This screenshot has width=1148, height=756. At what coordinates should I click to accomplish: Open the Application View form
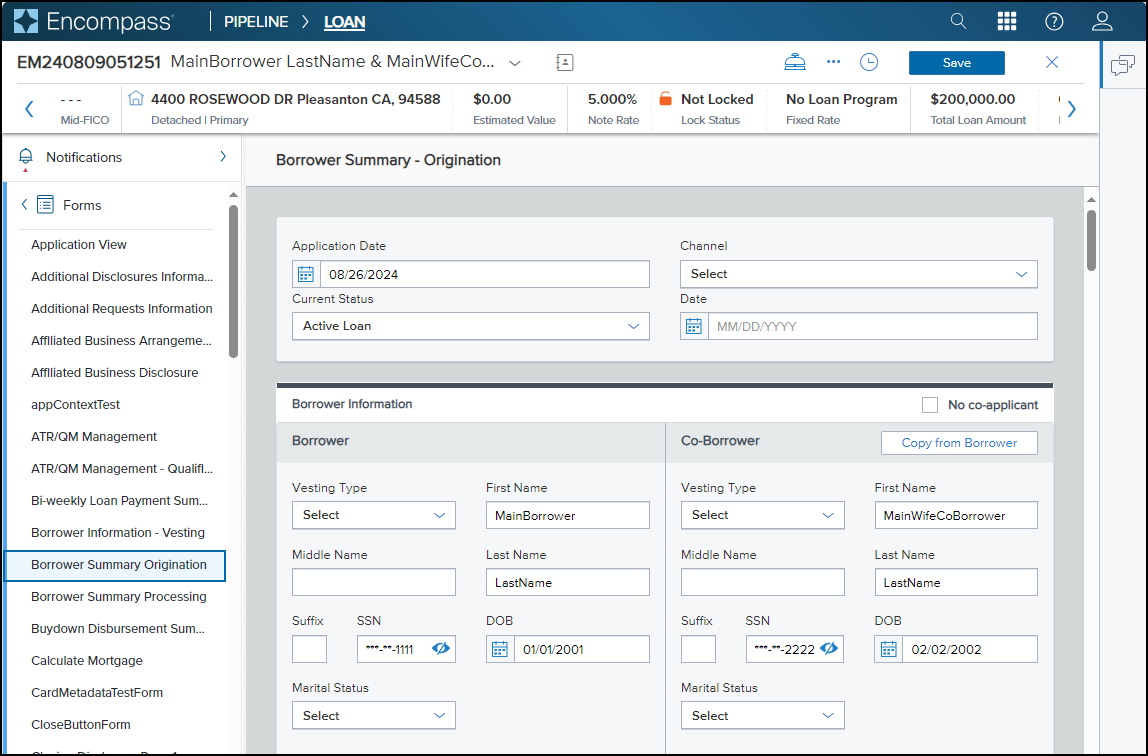pos(79,244)
